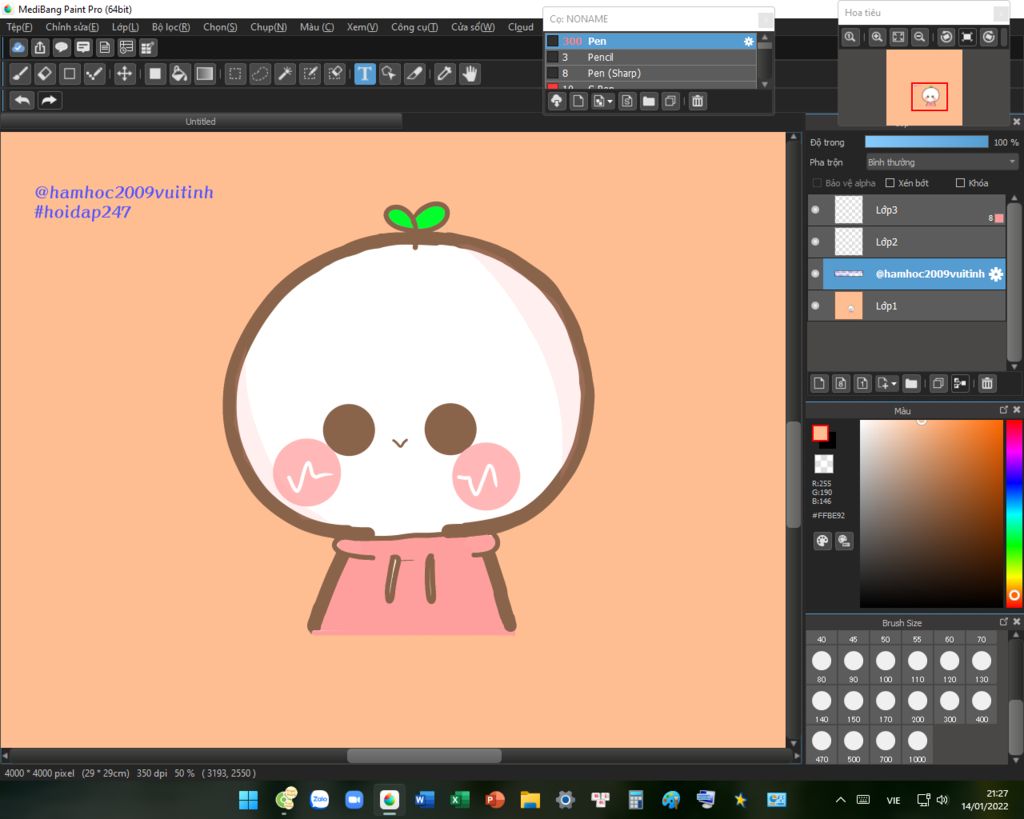The height and width of the screenshot is (819, 1024).
Task: Select the Eyedropper tool
Action: [x=445, y=74]
